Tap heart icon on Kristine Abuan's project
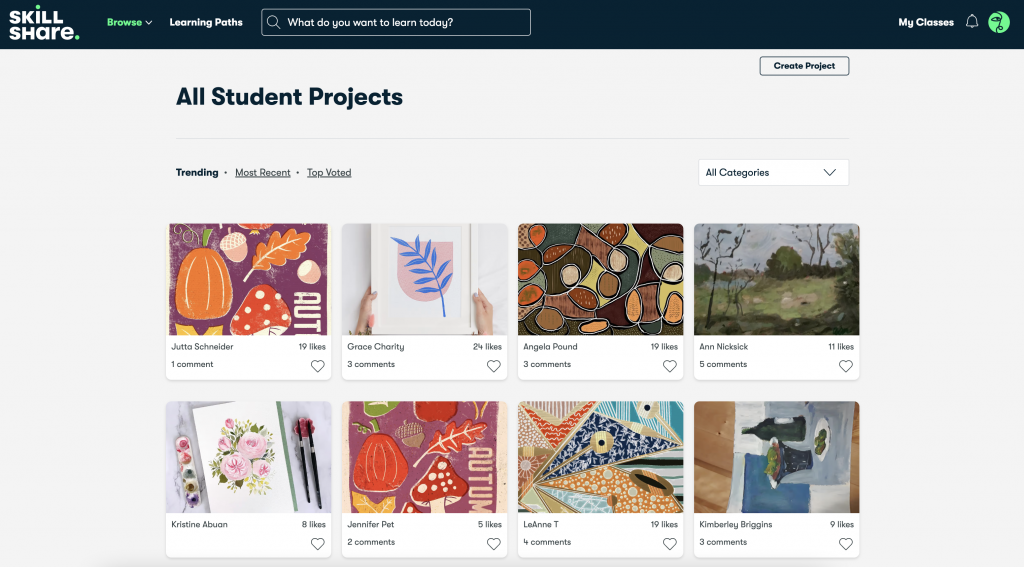The height and width of the screenshot is (567, 1024). point(317,543)
